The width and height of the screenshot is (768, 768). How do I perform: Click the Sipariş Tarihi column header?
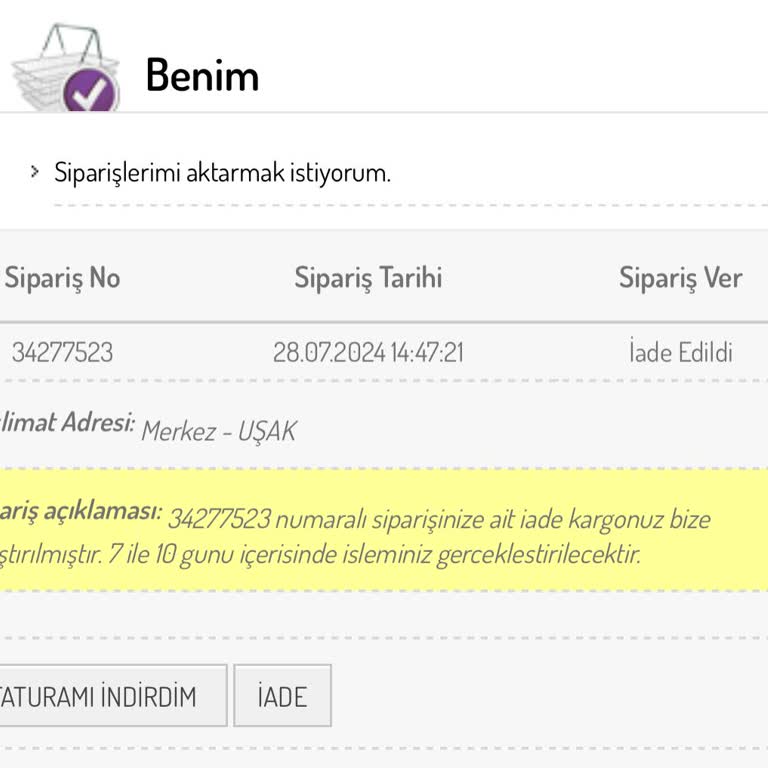click(x=368, y=278)
